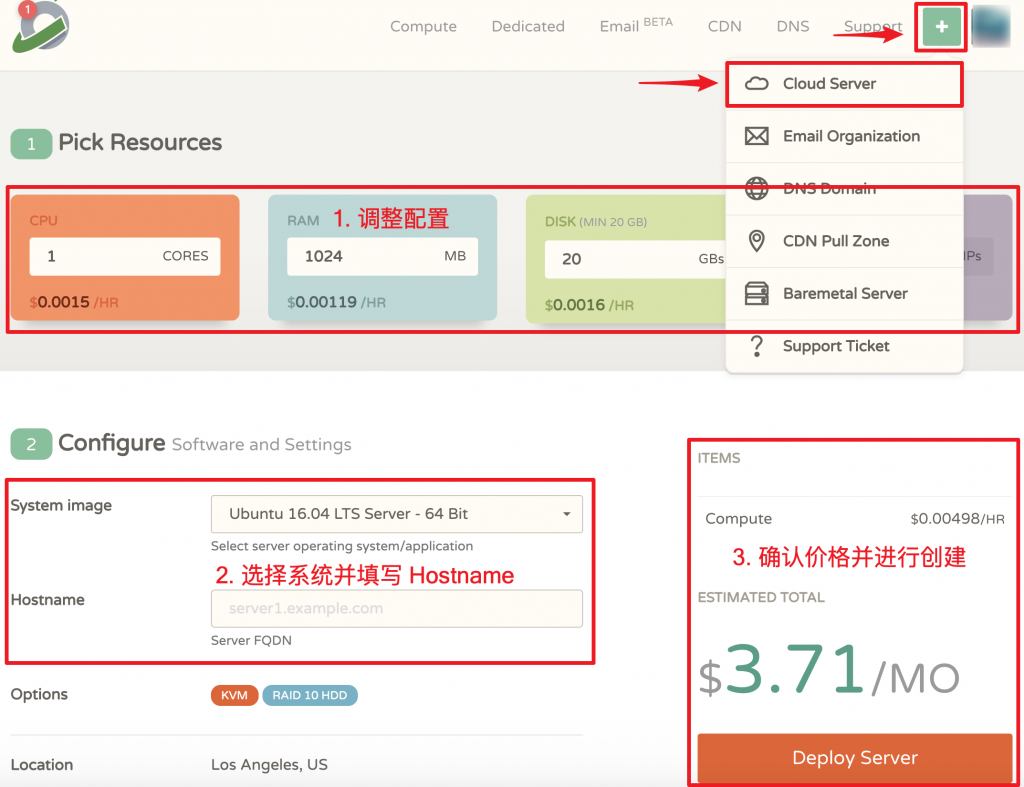Edit the CPU cores field

[125, 256]
